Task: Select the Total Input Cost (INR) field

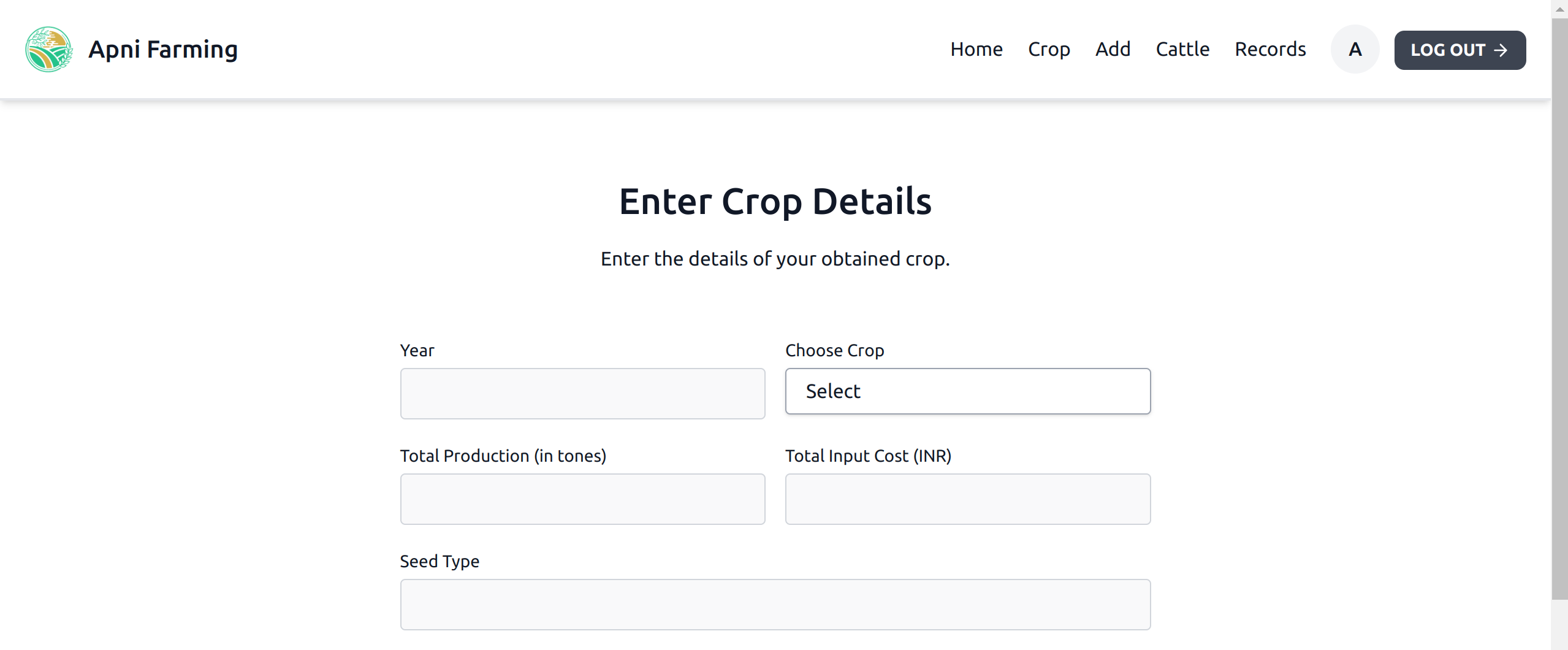Action: pos(967,499)
